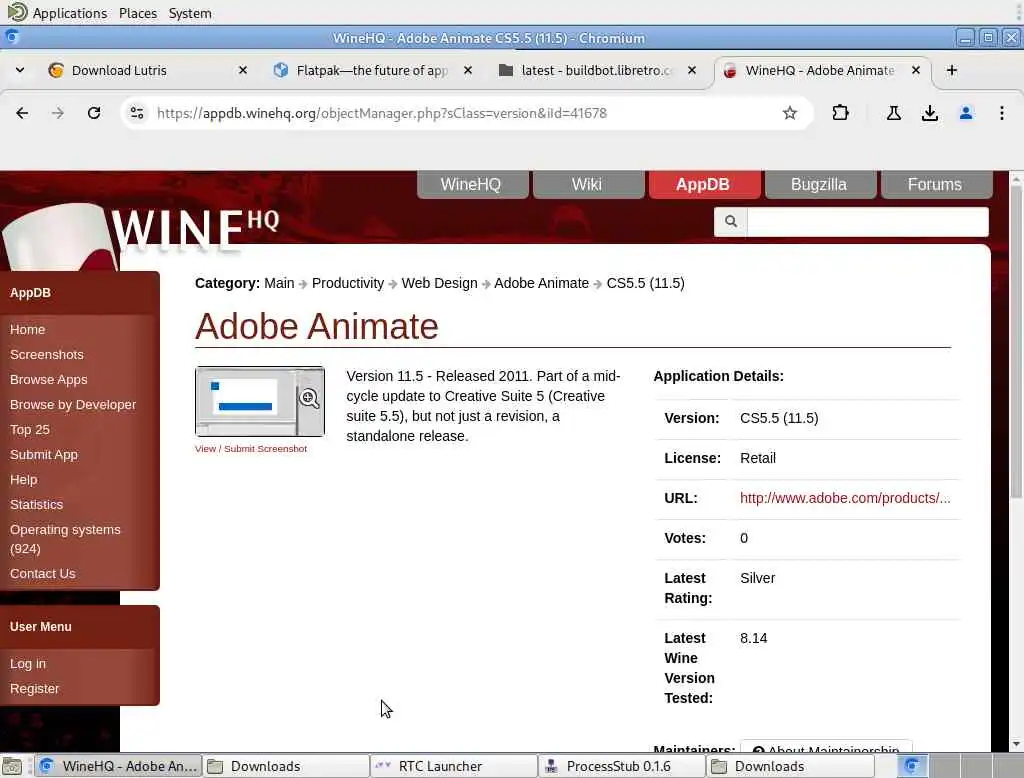Click the scrollbar down arrow
Screen dimensions: 1024x778
point(1016,744)
